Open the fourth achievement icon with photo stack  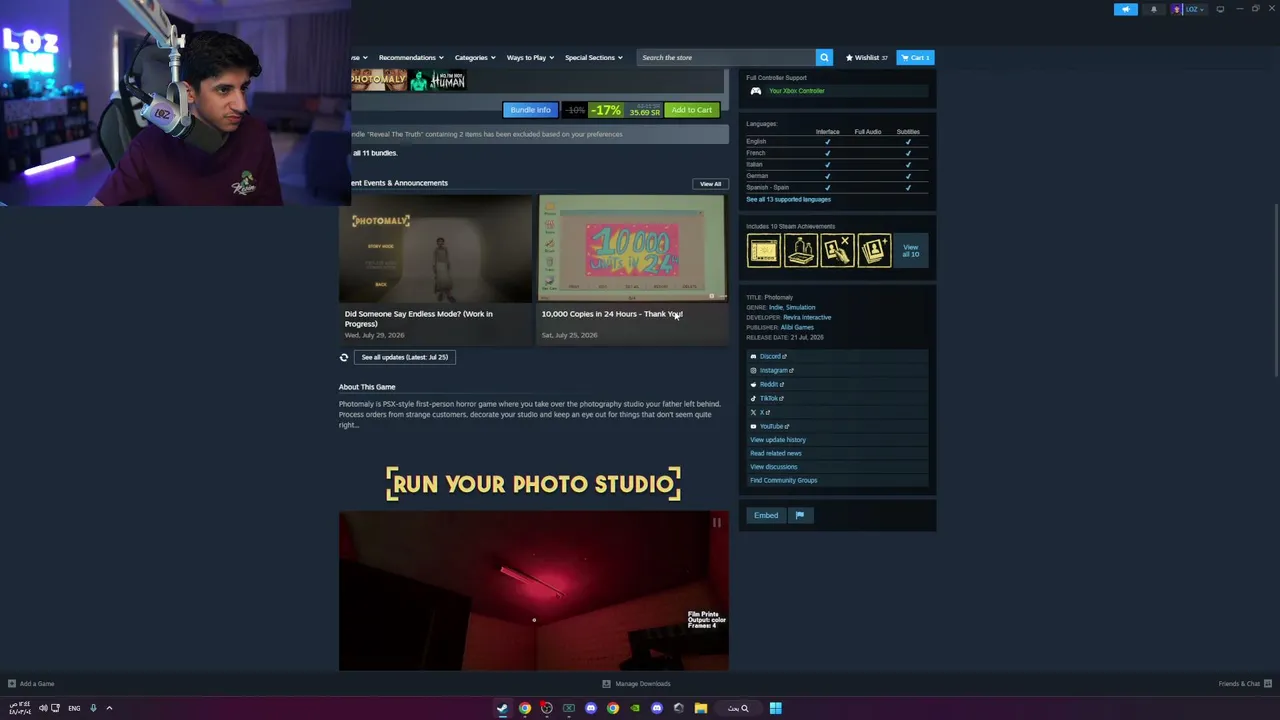point(874,250)
